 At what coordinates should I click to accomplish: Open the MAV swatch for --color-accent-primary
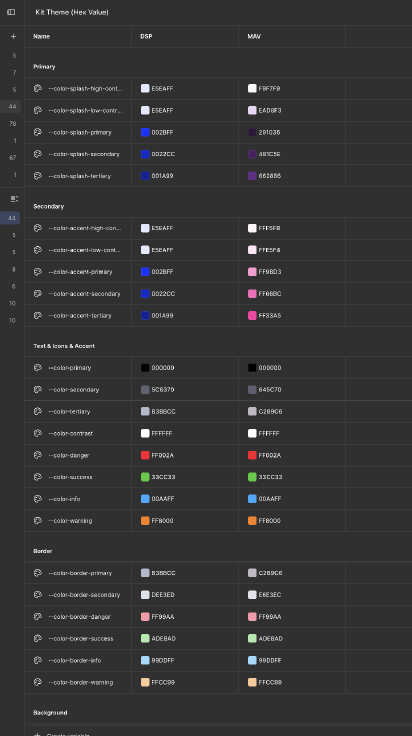[x=252, y=272]
